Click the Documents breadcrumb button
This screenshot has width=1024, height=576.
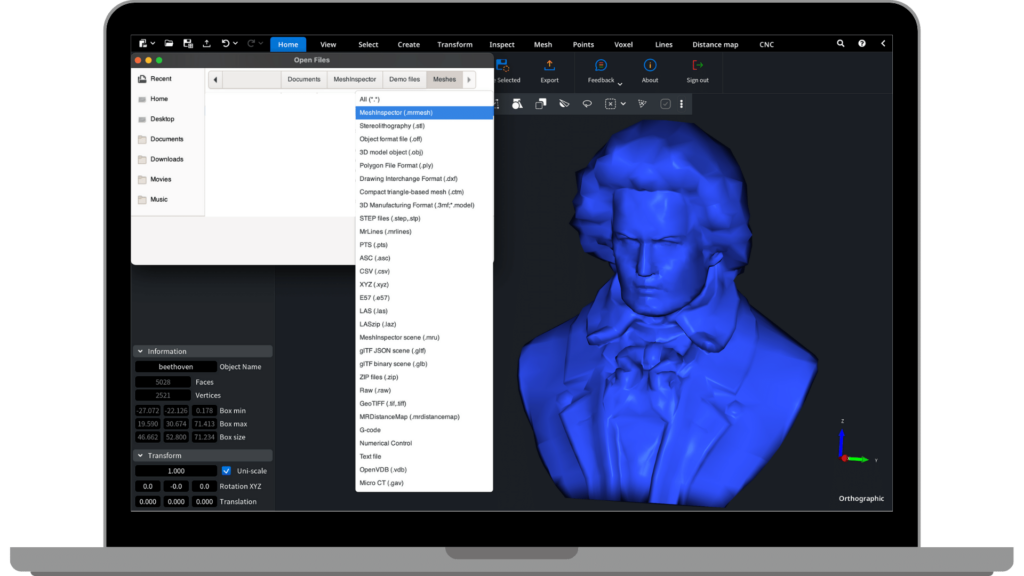pos(304,79)
